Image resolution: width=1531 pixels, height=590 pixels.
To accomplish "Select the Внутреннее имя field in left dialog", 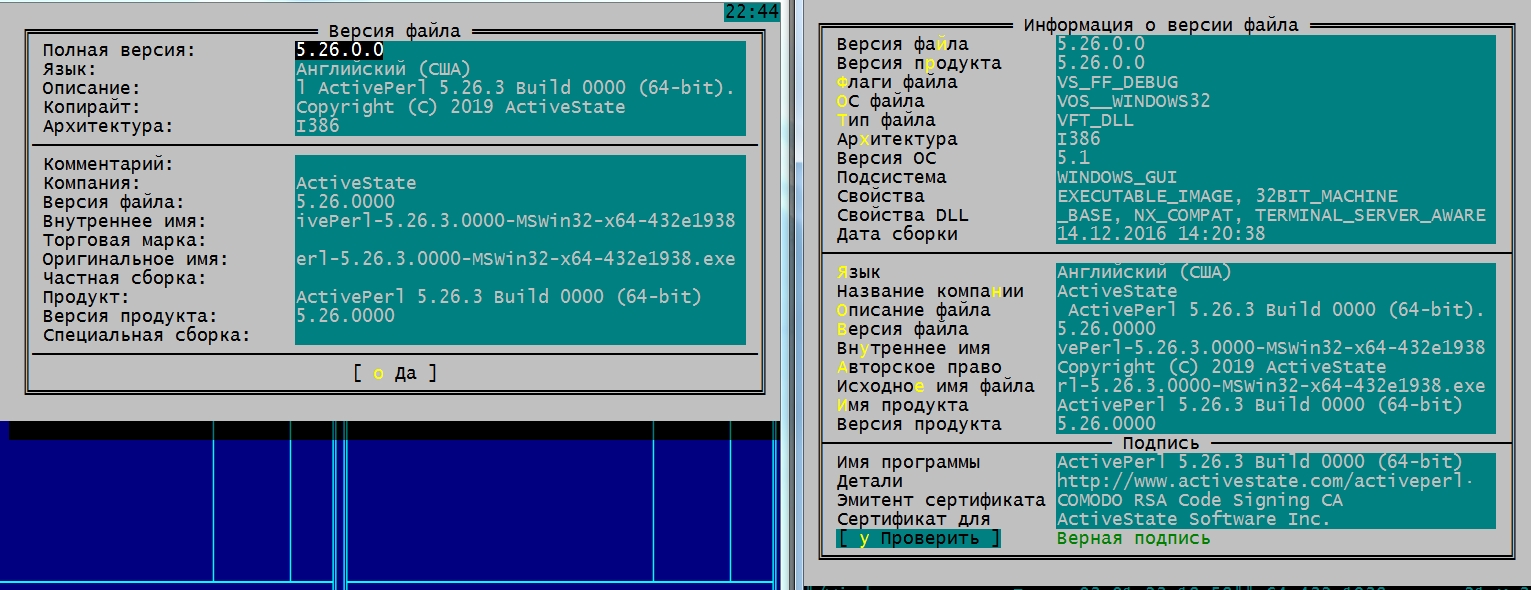I will tap(520, 221).
